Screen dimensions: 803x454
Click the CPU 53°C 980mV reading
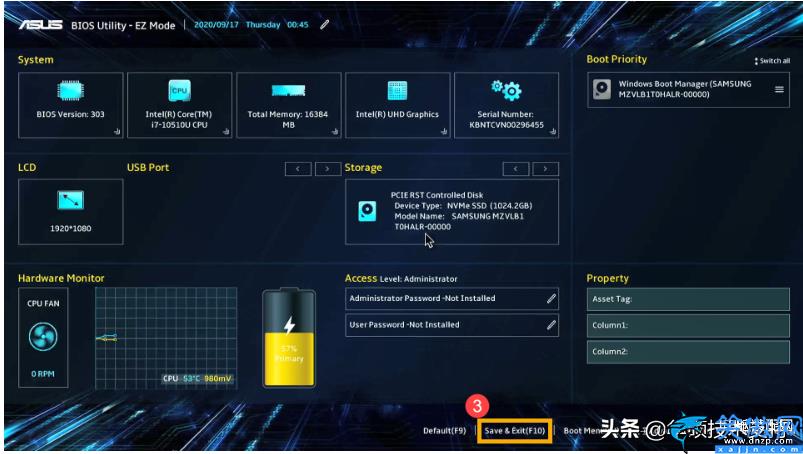tap(197, 379)
